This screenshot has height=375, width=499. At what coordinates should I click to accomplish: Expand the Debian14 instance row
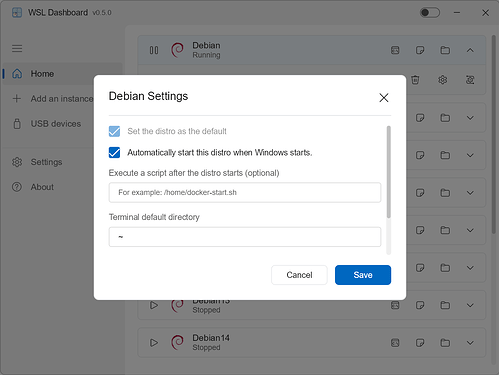point(470,343)
